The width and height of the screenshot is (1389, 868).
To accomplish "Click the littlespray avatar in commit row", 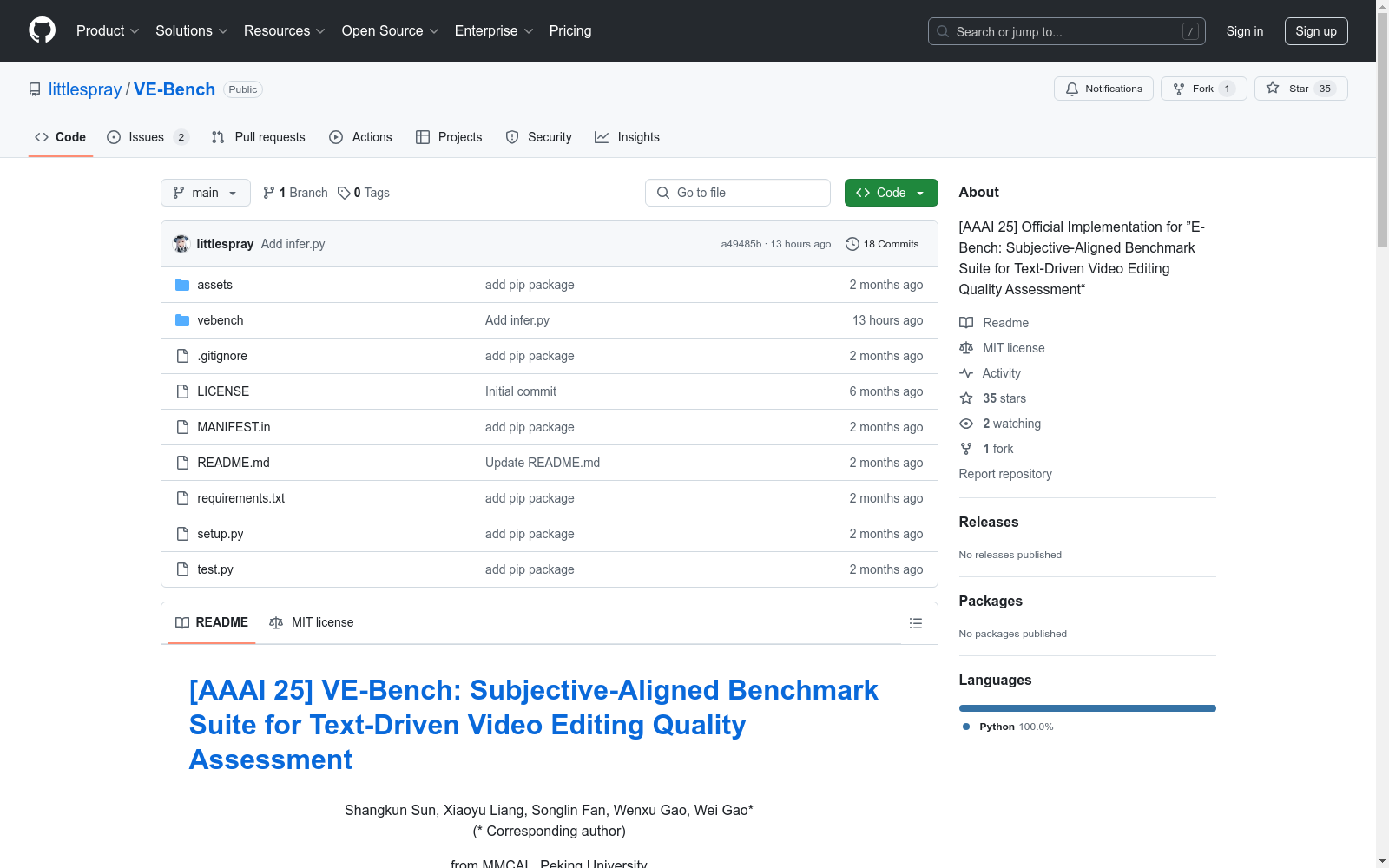I will [x=181, y=244].
